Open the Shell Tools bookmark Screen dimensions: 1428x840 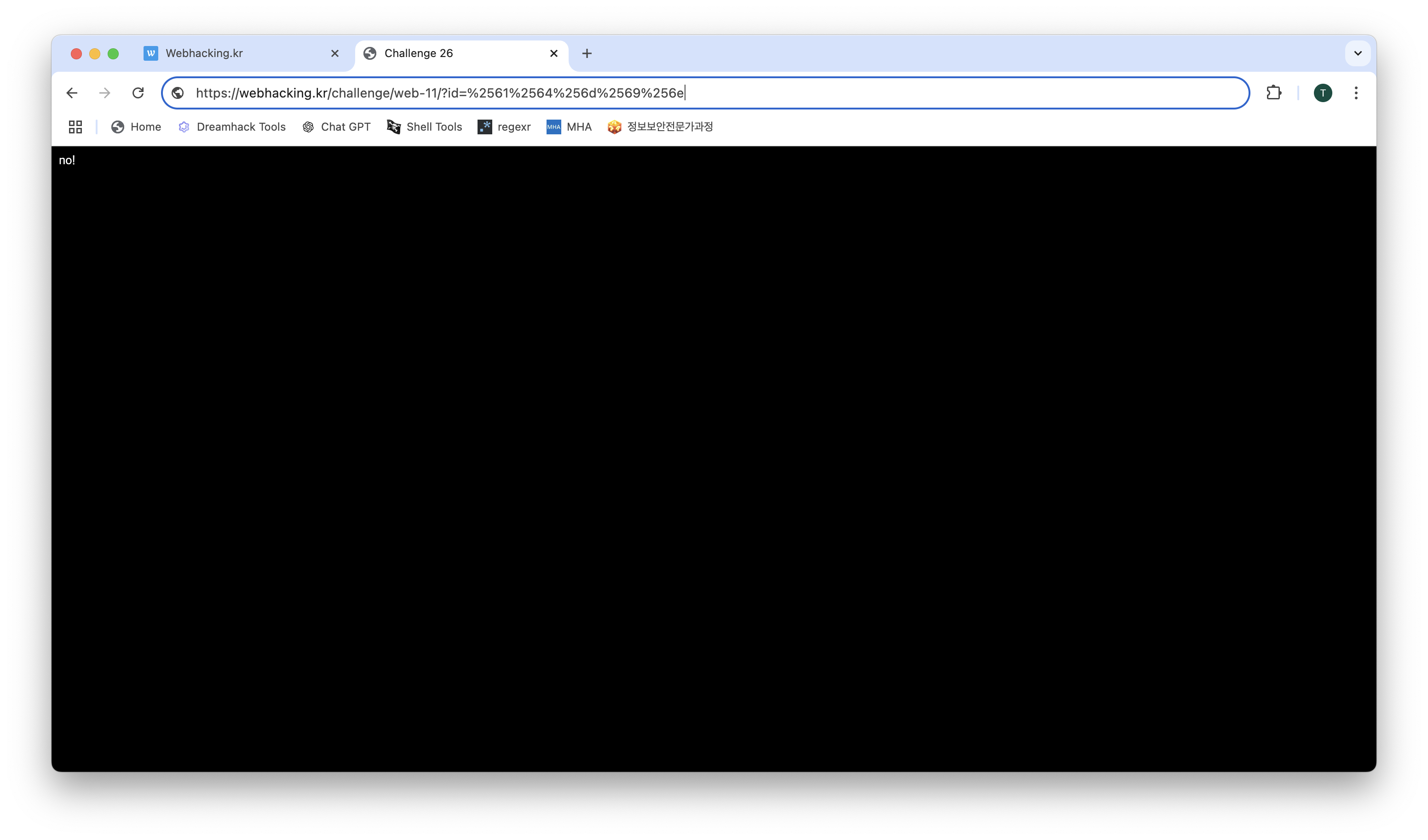[425, 127]
